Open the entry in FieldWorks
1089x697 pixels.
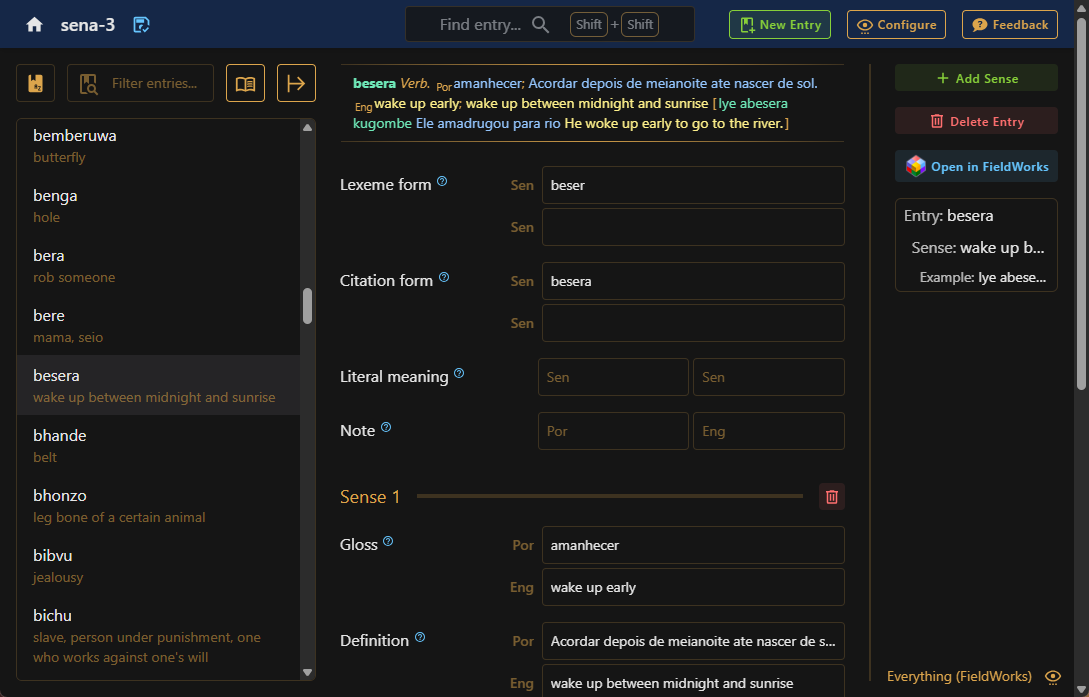(975, 167)
